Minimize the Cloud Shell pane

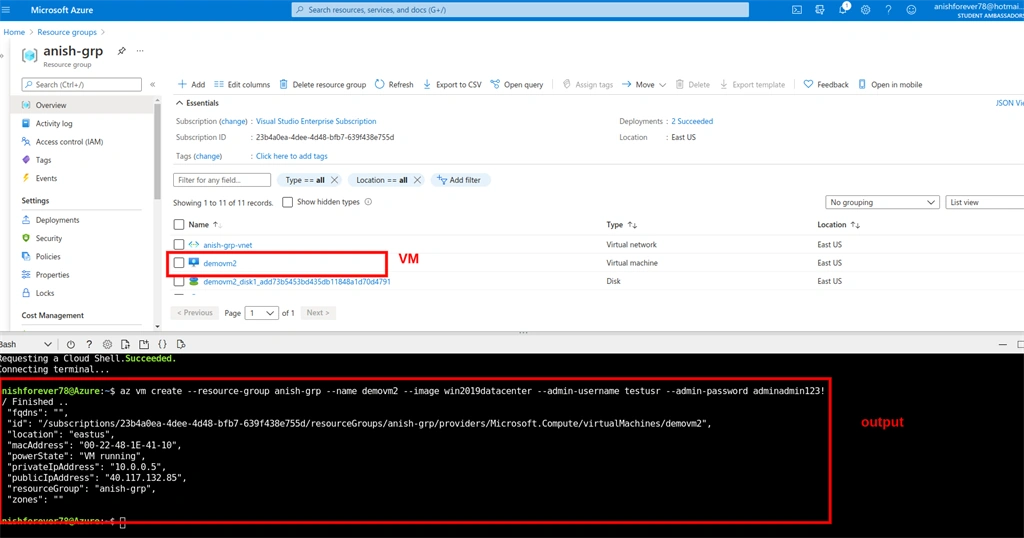1002,344
